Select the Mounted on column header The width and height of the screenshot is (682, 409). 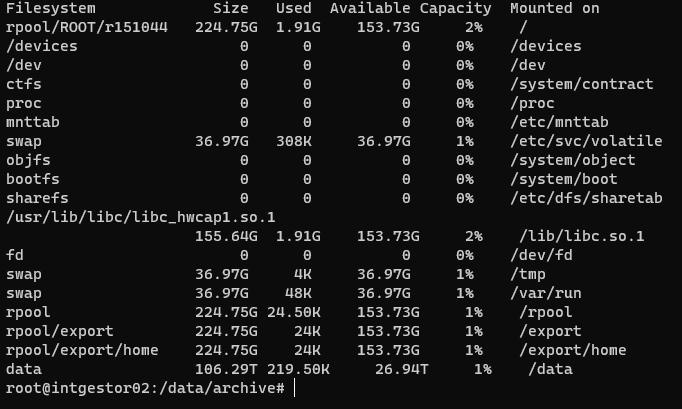point(555,8)
